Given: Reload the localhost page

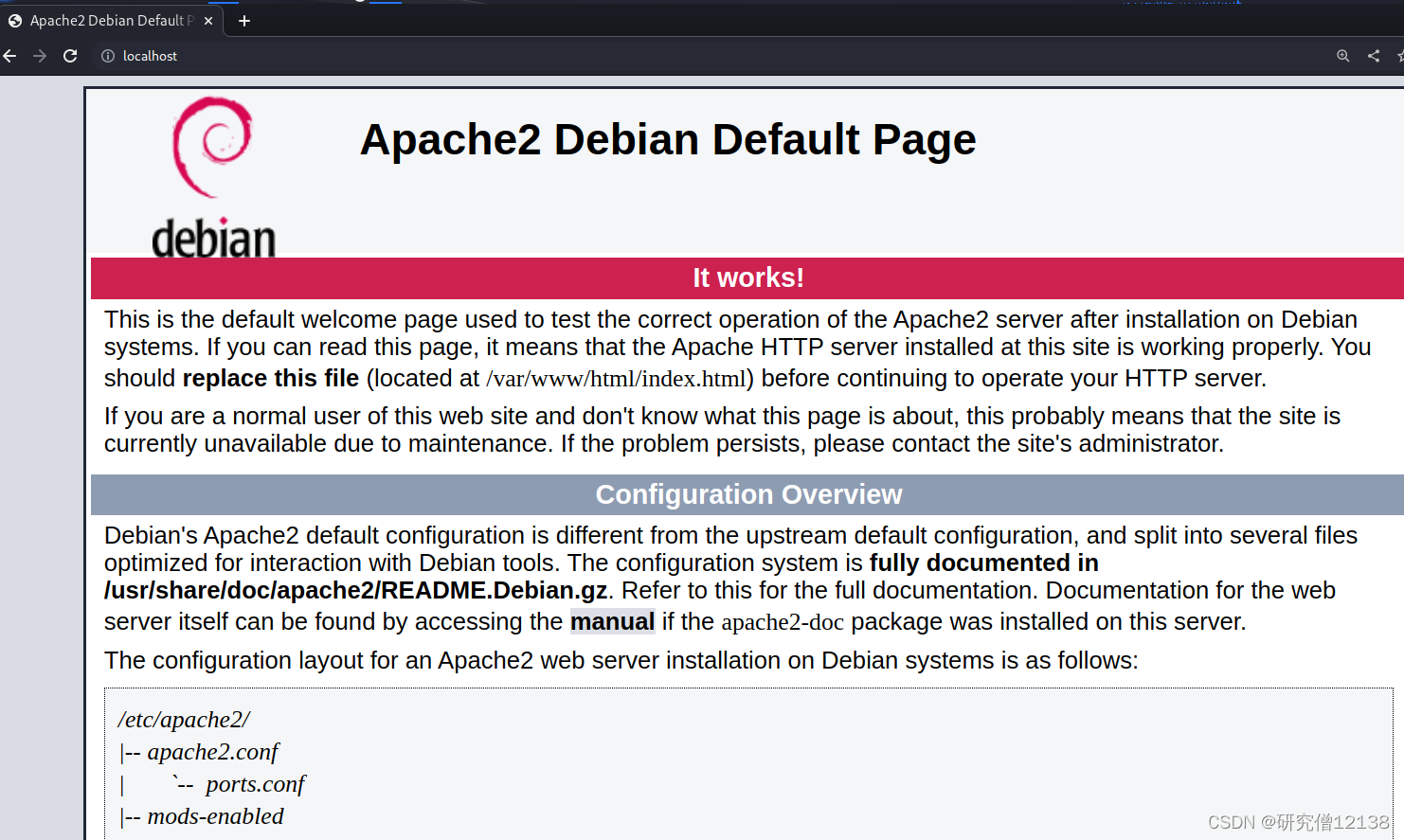Looking at the screenshot, I should coord(70,56).
